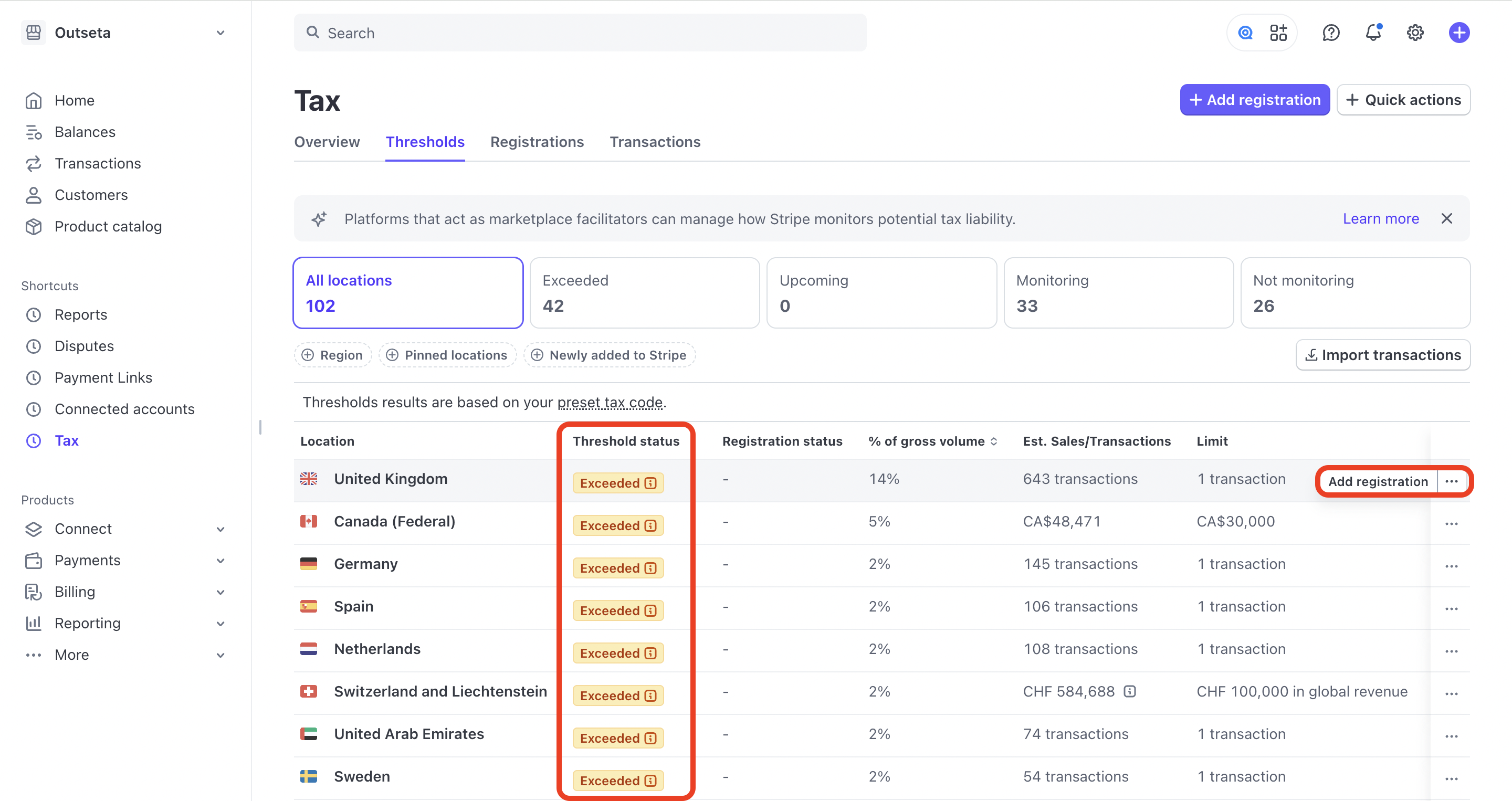Open the Region filter dropdown
The height and width of the screenshot is (801, 1512).
pyautogui.click(x=332, y=355)
